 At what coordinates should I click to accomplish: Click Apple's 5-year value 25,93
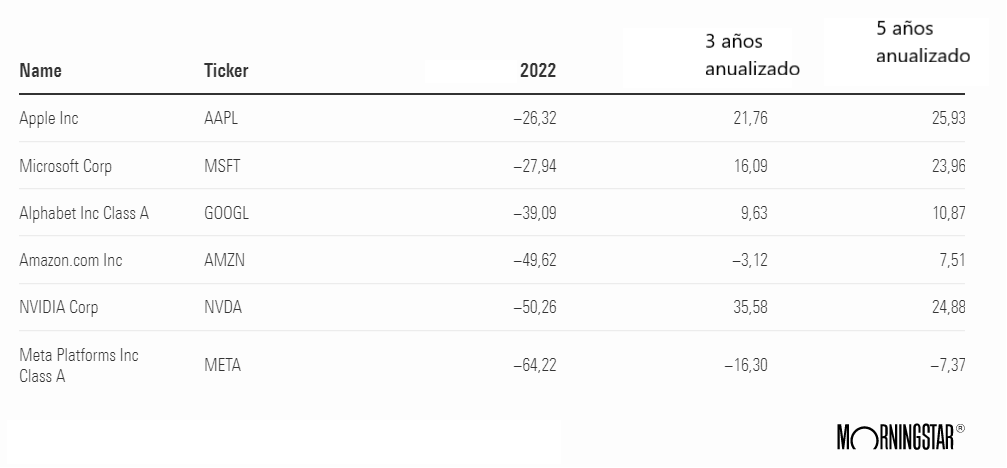click(x=945, y=118)
